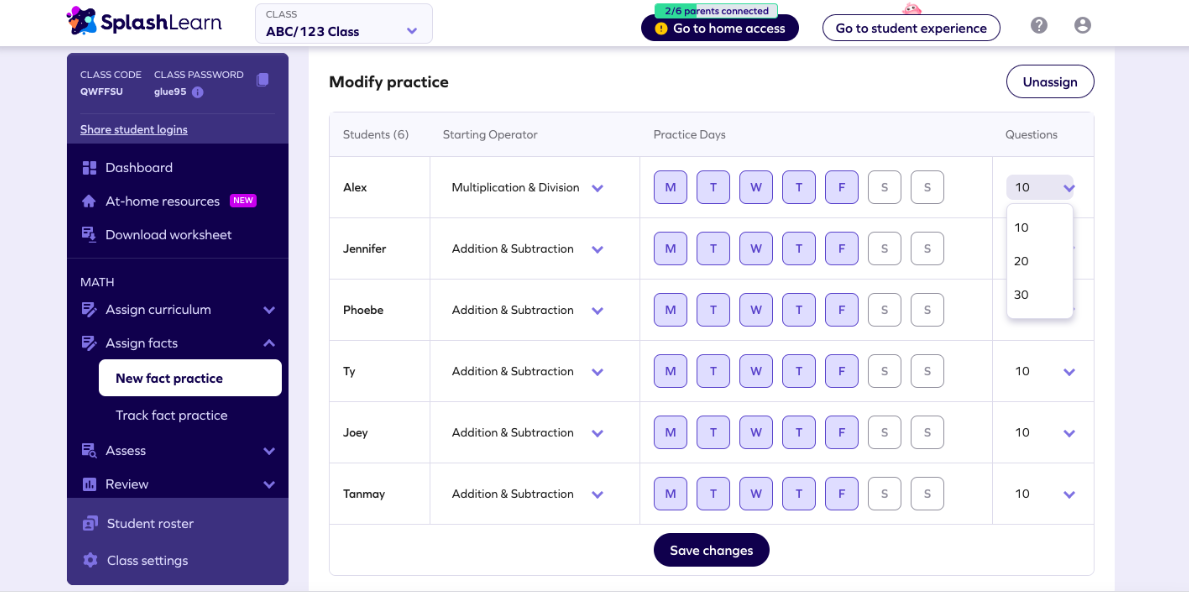
Task: Click the class password info icon
Action: point(197,92)
